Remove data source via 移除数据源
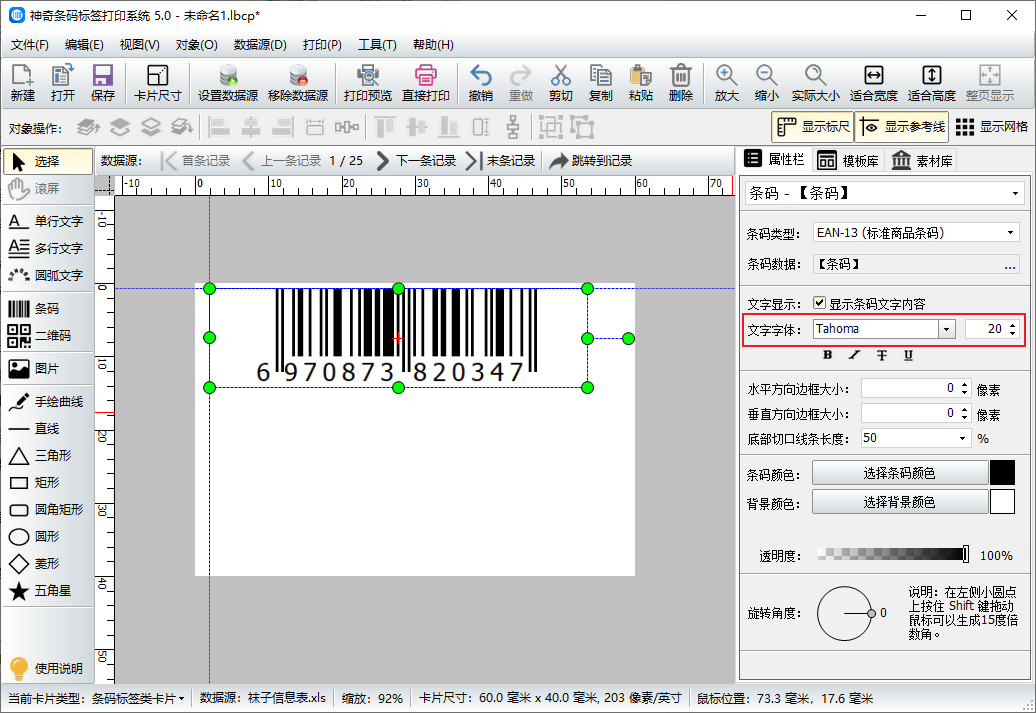1036x713 pixels. tap(298, 83)
